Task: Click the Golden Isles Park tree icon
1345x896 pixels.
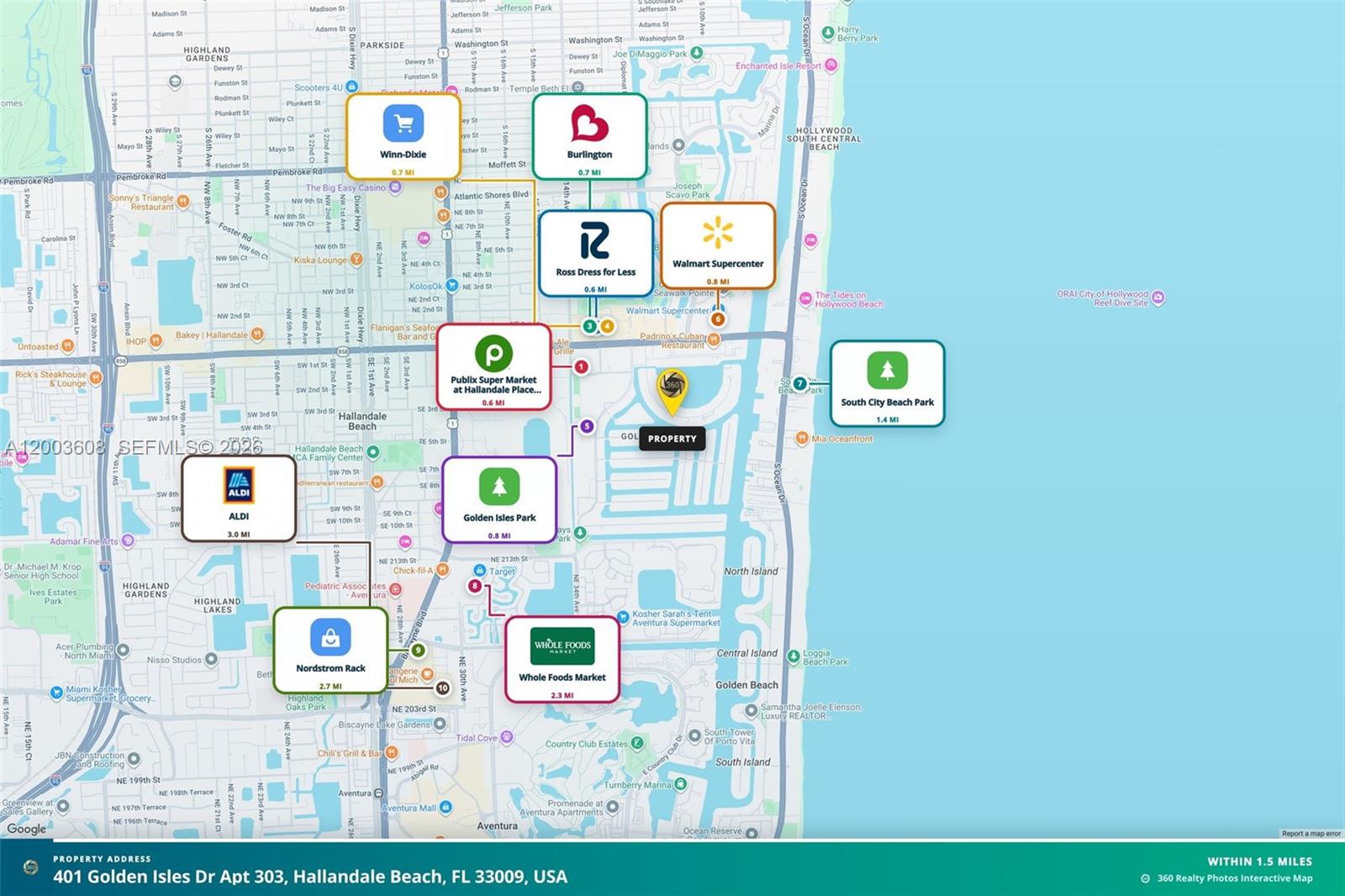Action: point(499,486)
